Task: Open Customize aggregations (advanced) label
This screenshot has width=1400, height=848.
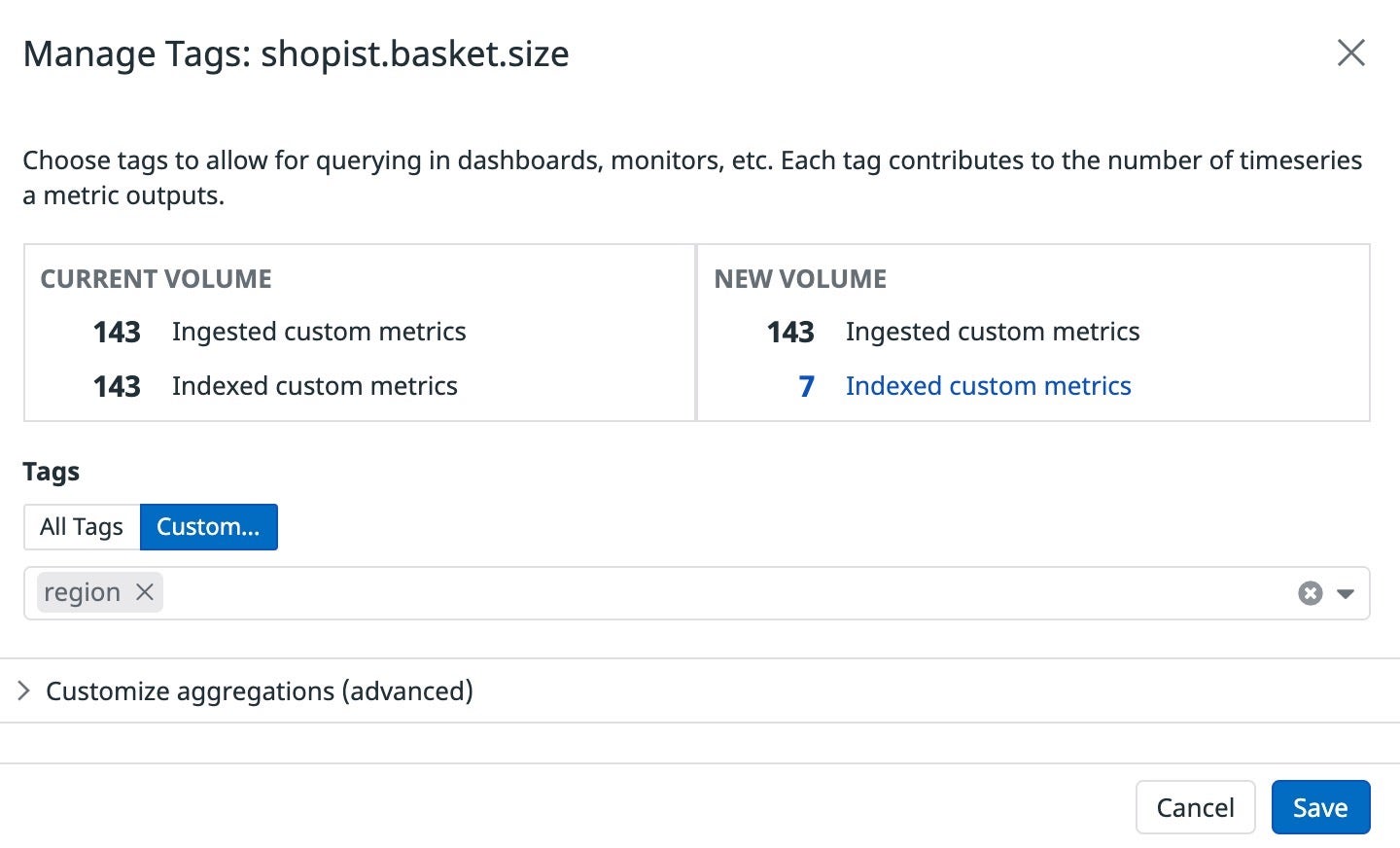Action: click(x=260, y=690)
